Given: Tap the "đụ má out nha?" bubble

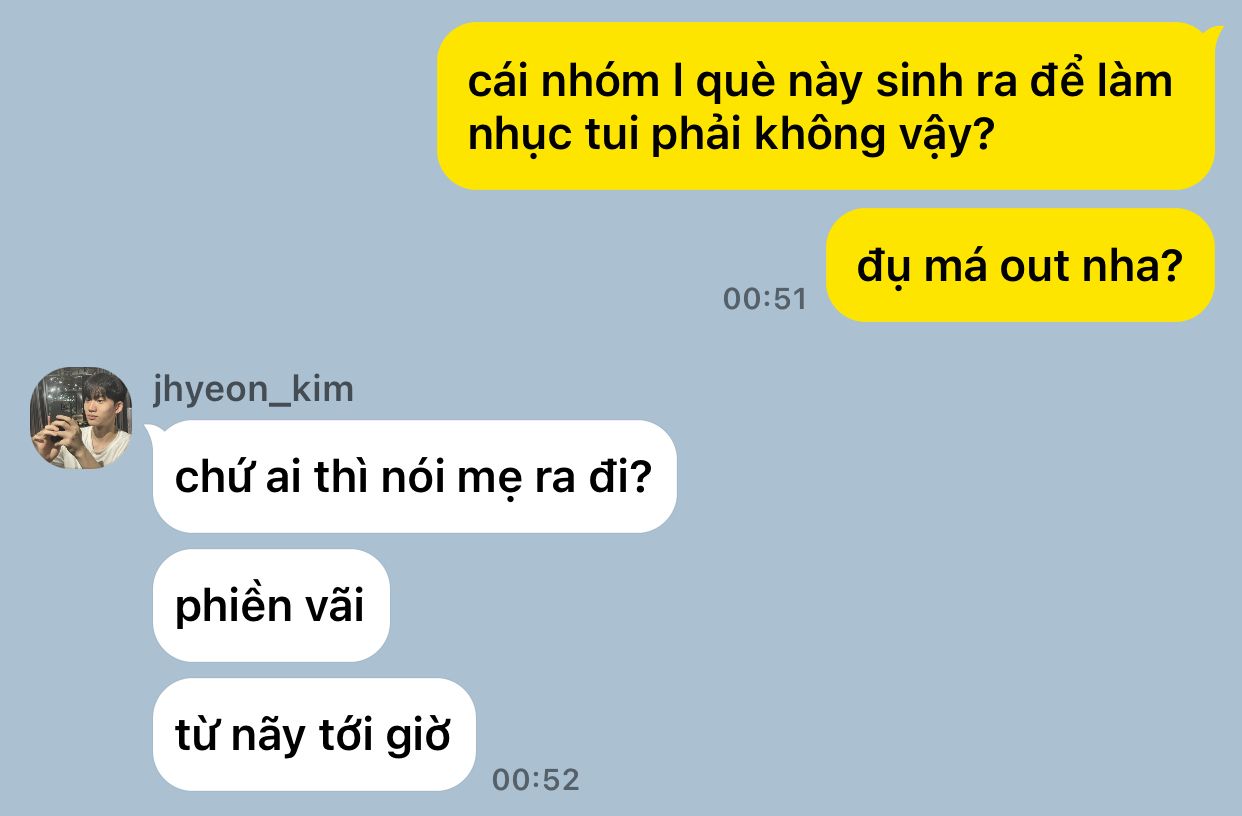Looking at the screenshot, I should point(1020,265).
